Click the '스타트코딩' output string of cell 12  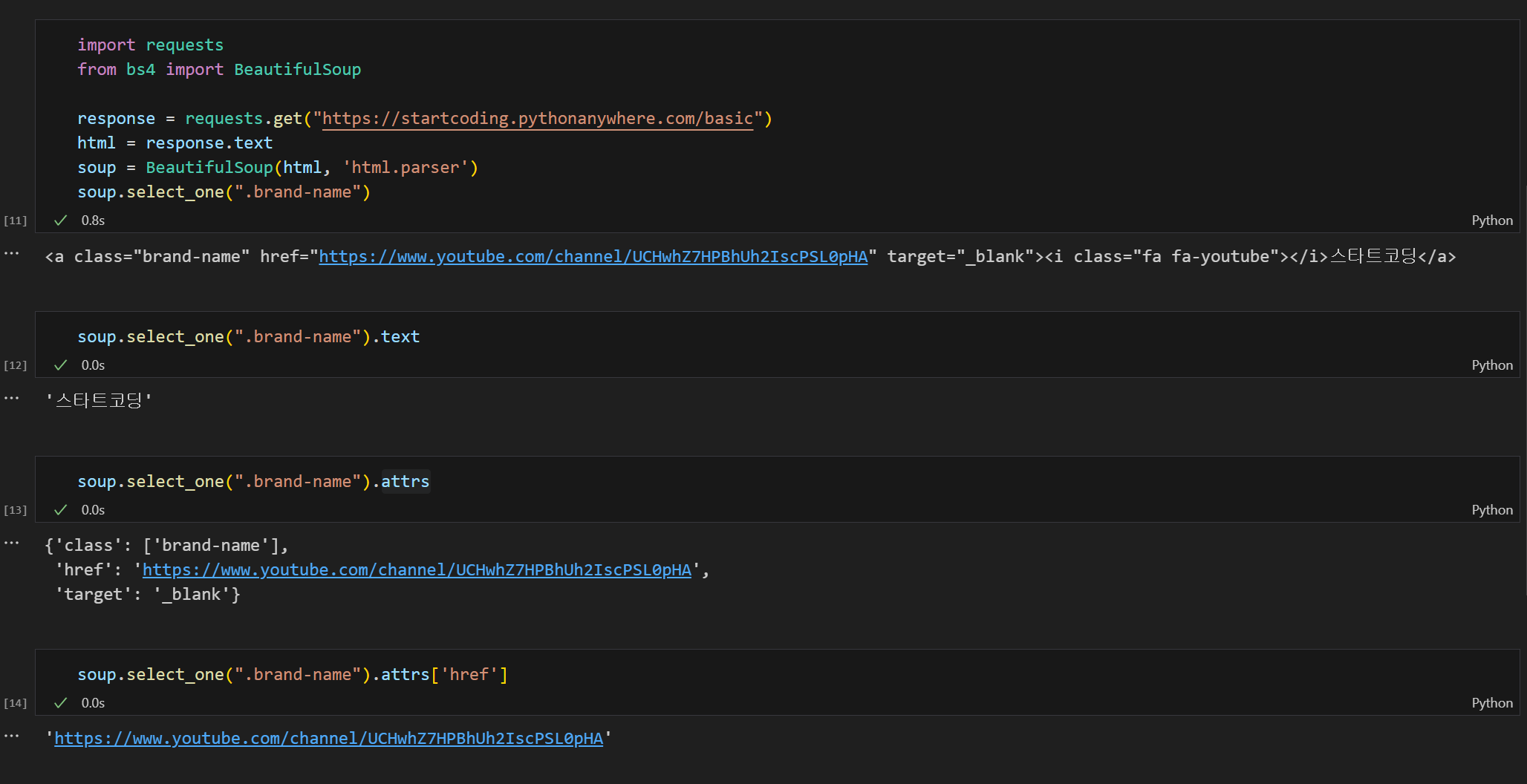pos(99,401)
